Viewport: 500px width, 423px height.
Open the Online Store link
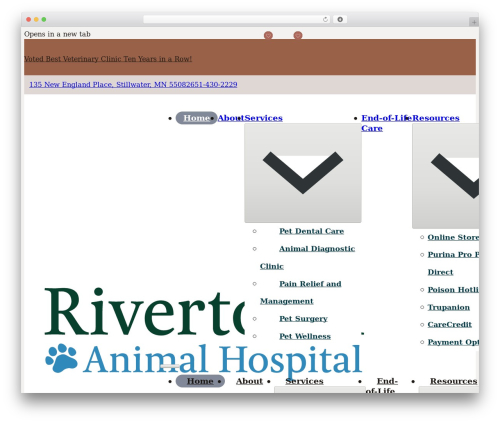[453, 237]
